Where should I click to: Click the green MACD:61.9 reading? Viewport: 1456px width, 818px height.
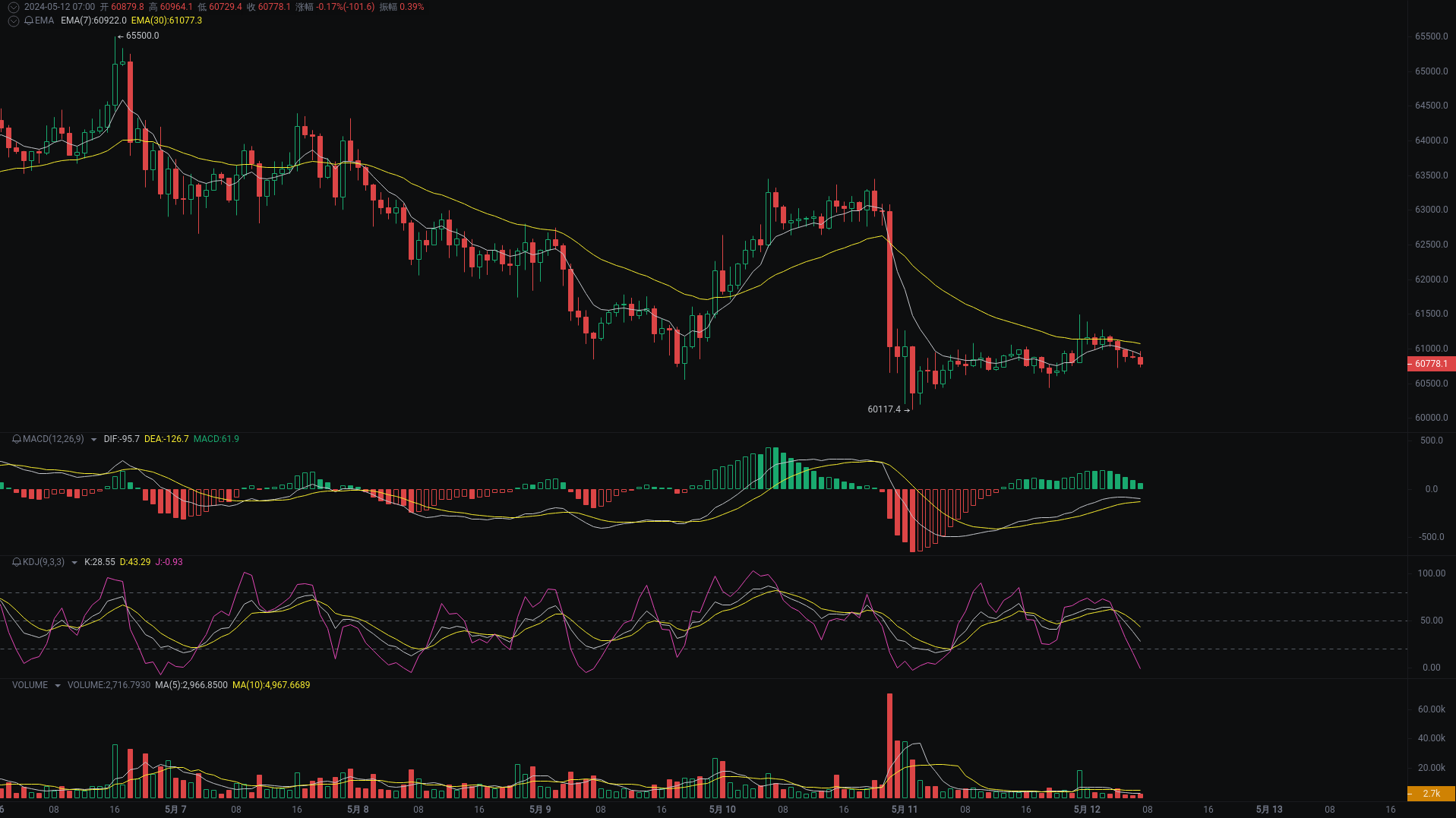point(216,439)
